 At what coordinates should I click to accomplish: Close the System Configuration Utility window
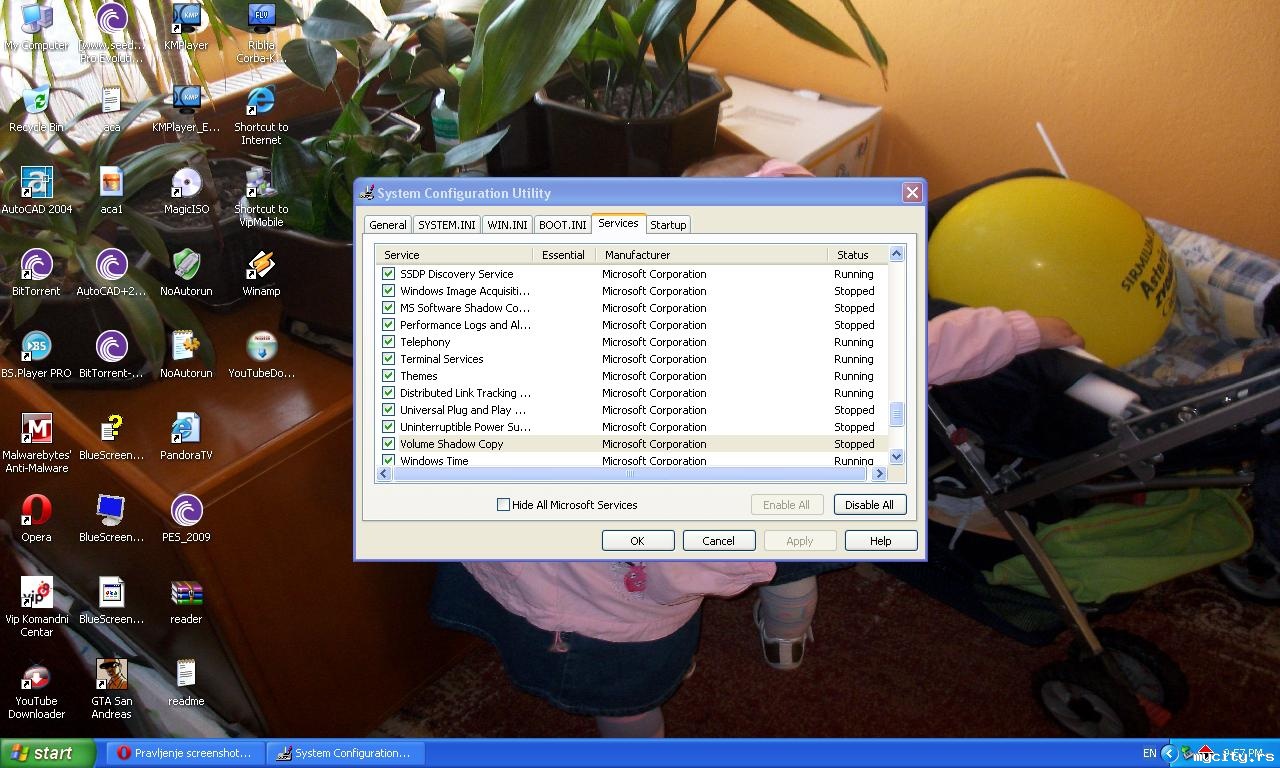coord(912,193)
